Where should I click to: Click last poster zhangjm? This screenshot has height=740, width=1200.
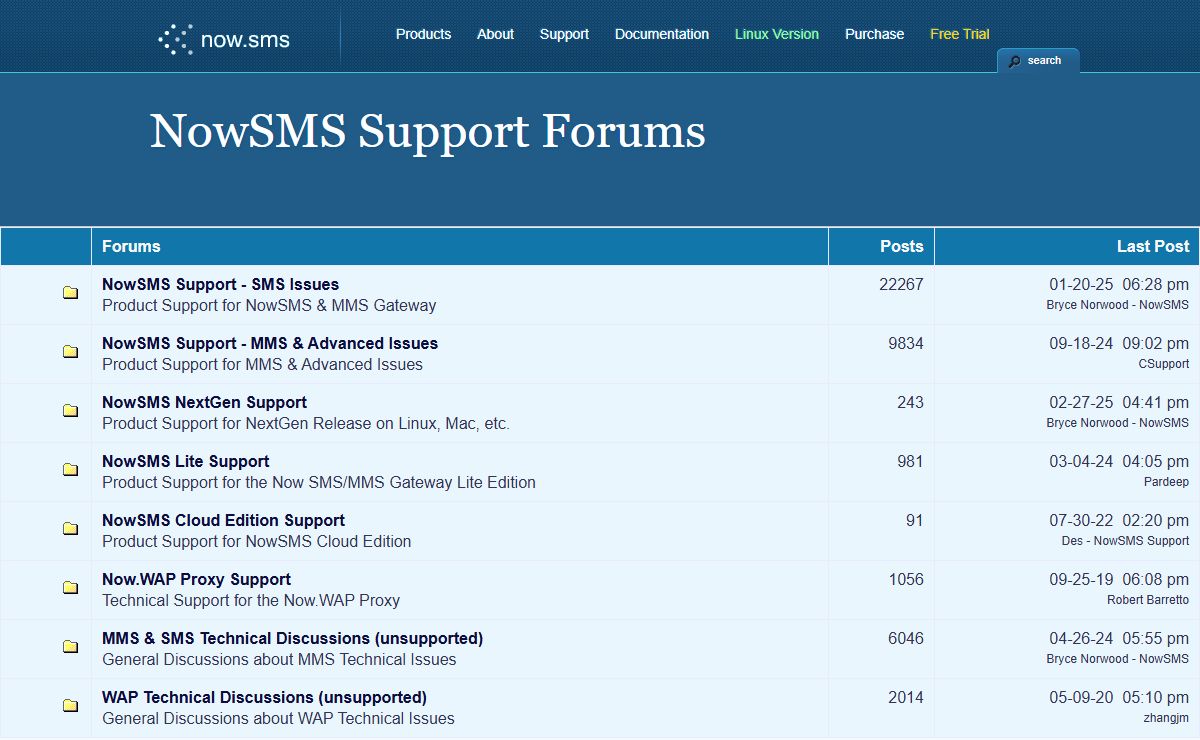pos(1167,718)
